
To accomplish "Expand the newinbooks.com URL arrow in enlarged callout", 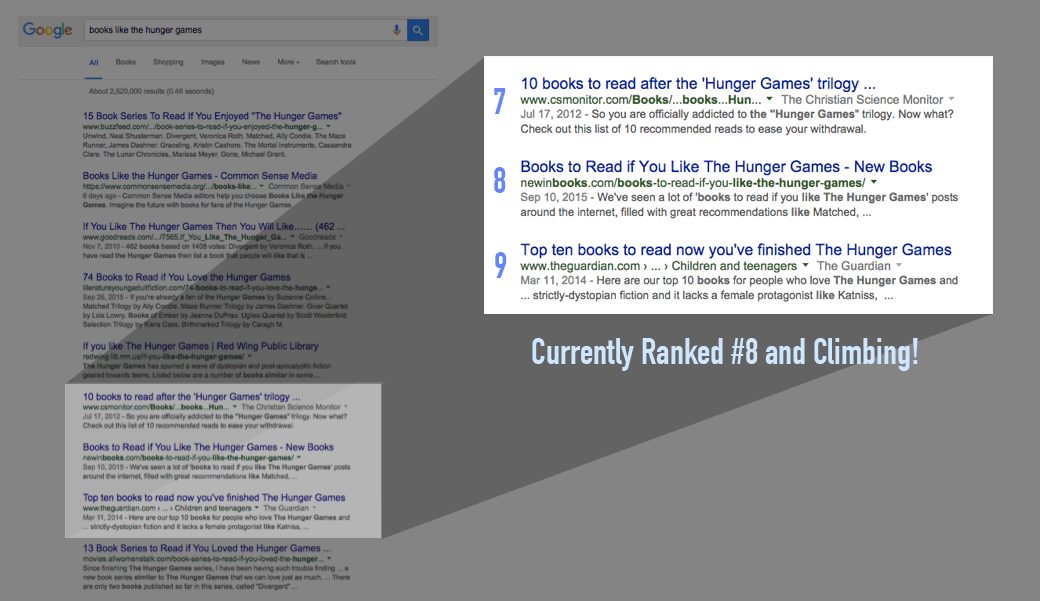I will (x=874, y=182).
